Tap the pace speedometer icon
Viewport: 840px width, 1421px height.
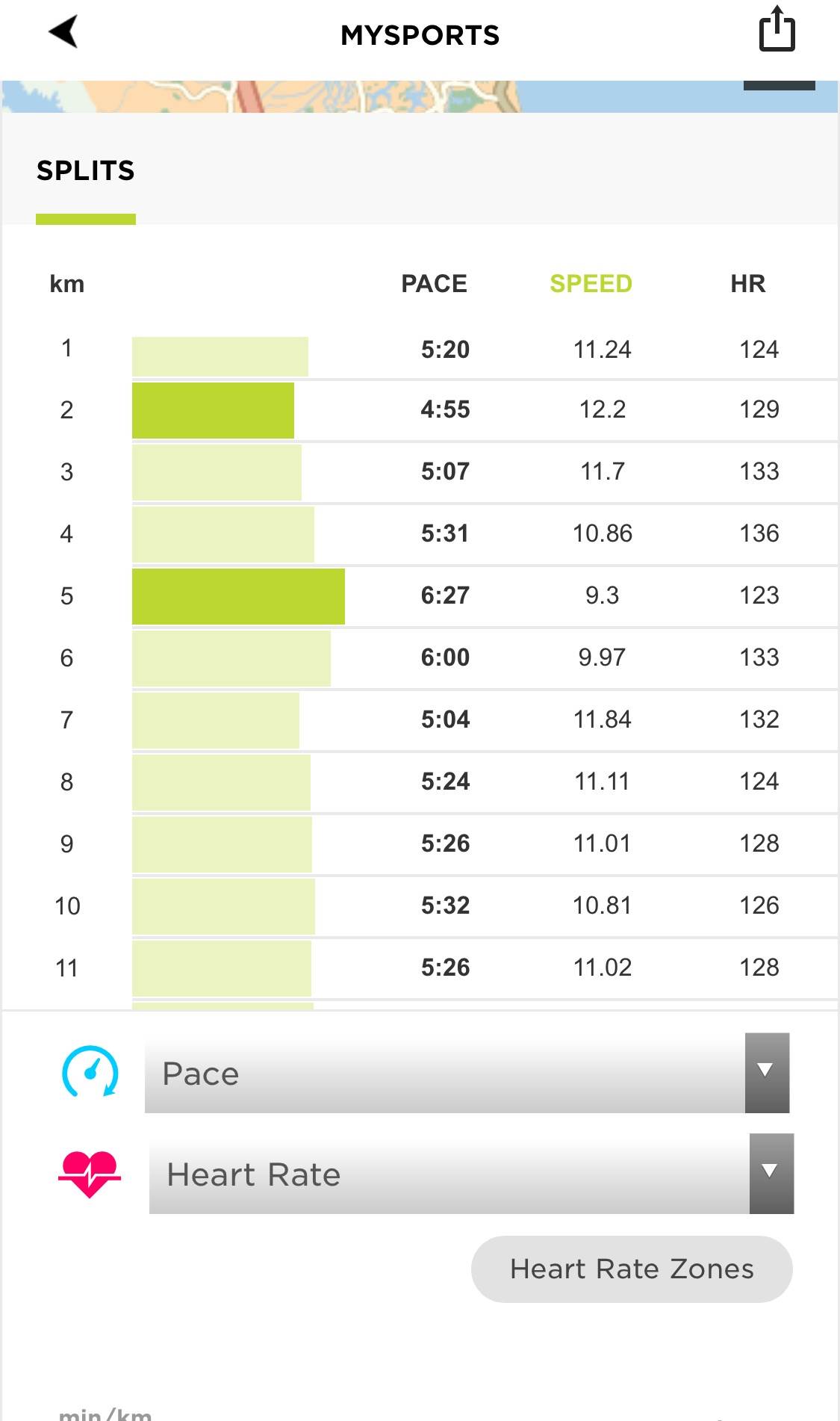point(90,1071)
